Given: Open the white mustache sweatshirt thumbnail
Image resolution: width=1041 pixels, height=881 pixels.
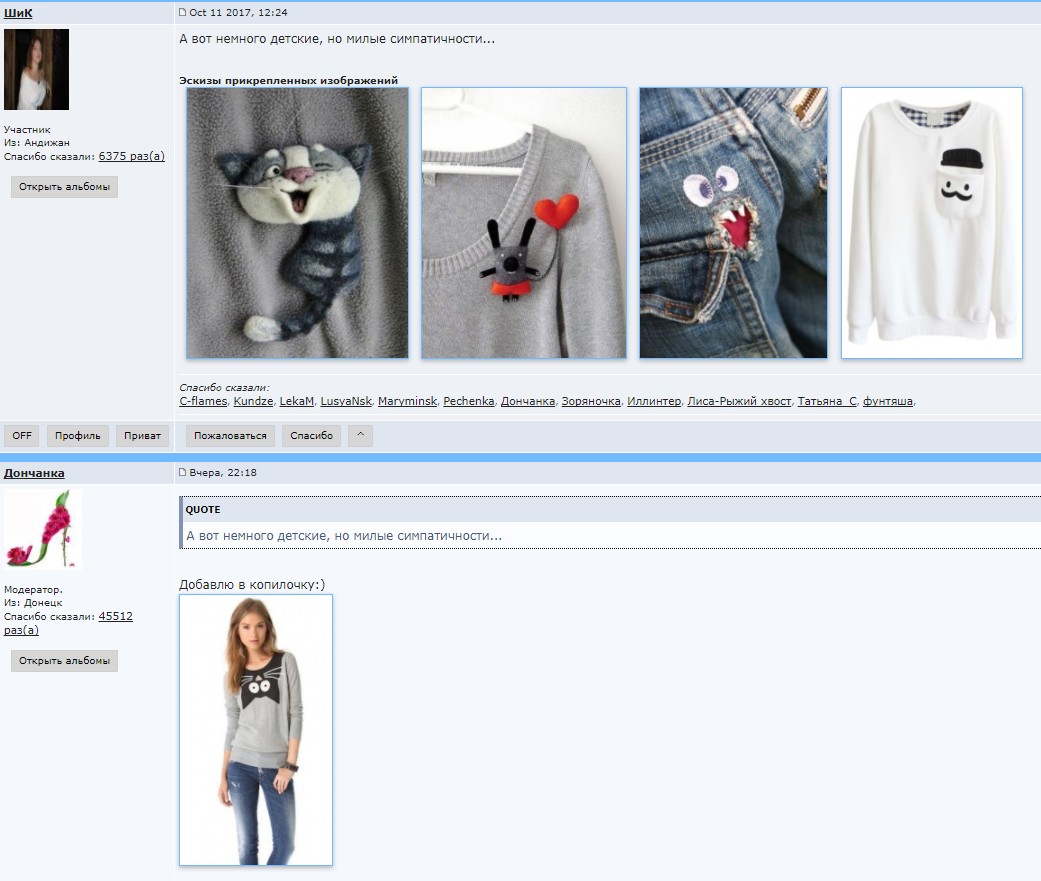Looking at the screenshot, I should click(931, 223).
